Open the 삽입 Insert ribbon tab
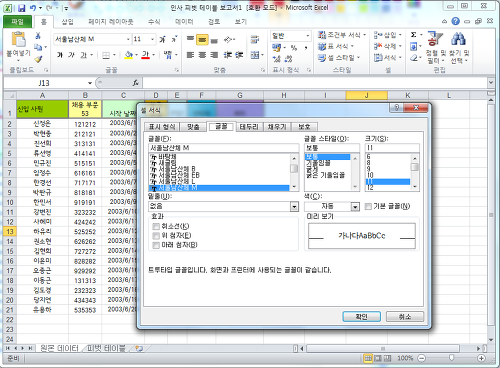This screenshot has height=368, width=500. pos(67,22)
